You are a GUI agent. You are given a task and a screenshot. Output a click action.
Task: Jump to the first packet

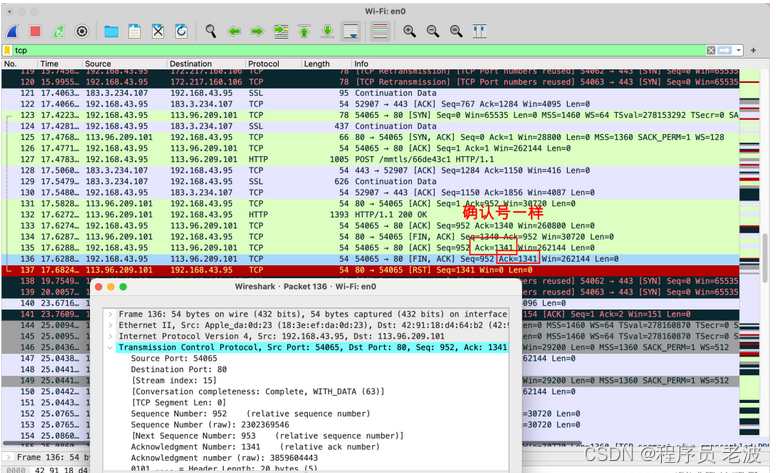click(304, 32)
